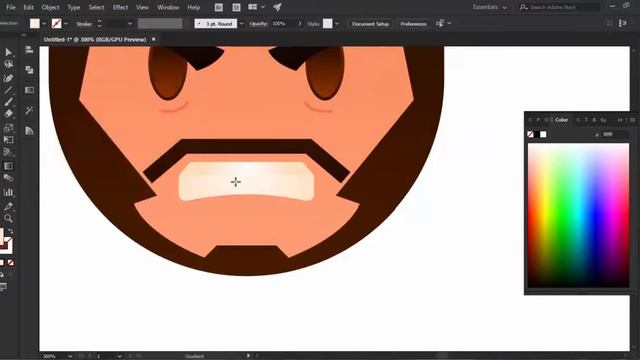640x360 pixels.
Task: Open the Type menu
Action: tap(74, 7)
